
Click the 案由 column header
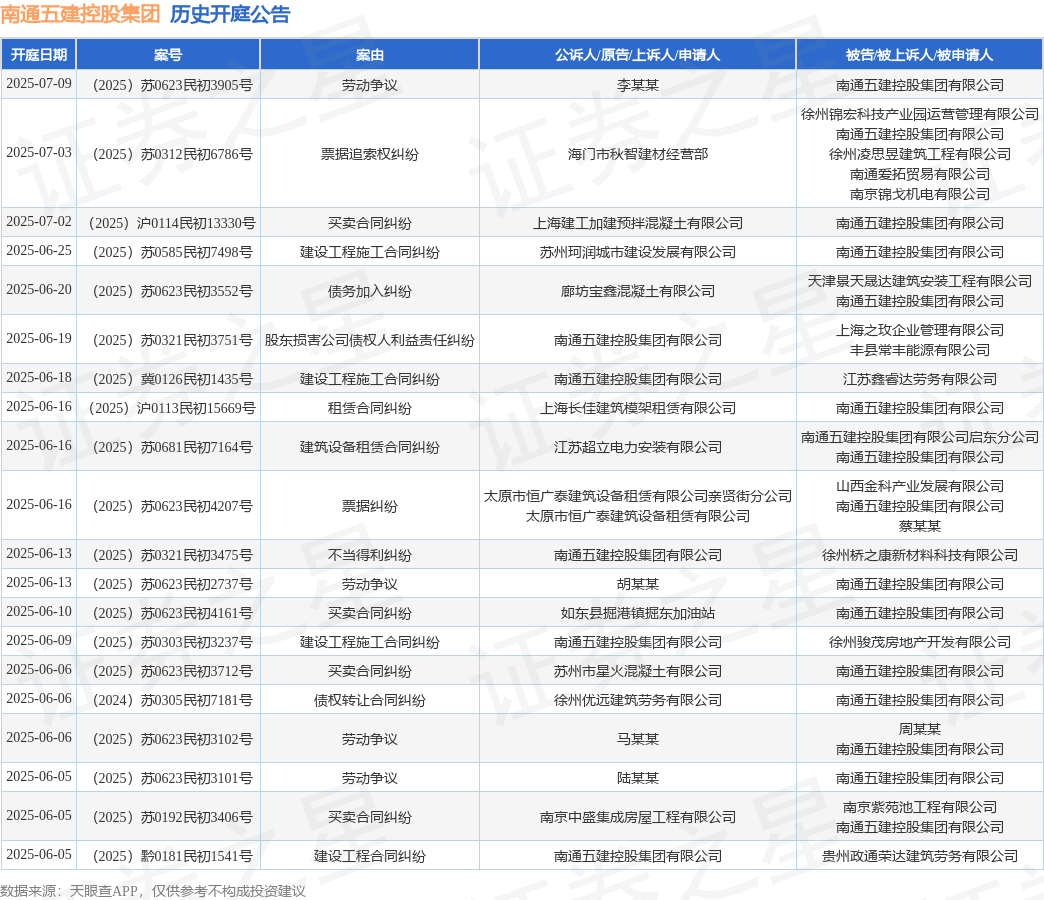[370, 55]
